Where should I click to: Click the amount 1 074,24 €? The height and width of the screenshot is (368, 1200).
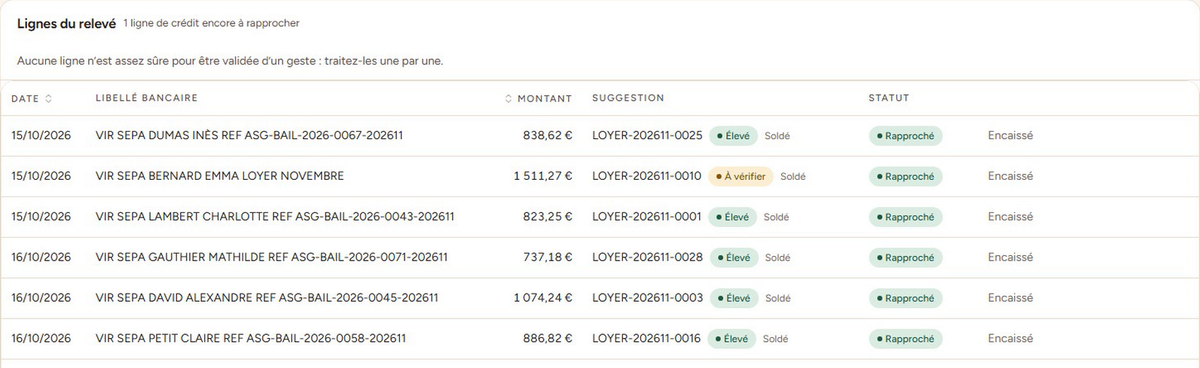pyautogui.click(x=543, y=298)
